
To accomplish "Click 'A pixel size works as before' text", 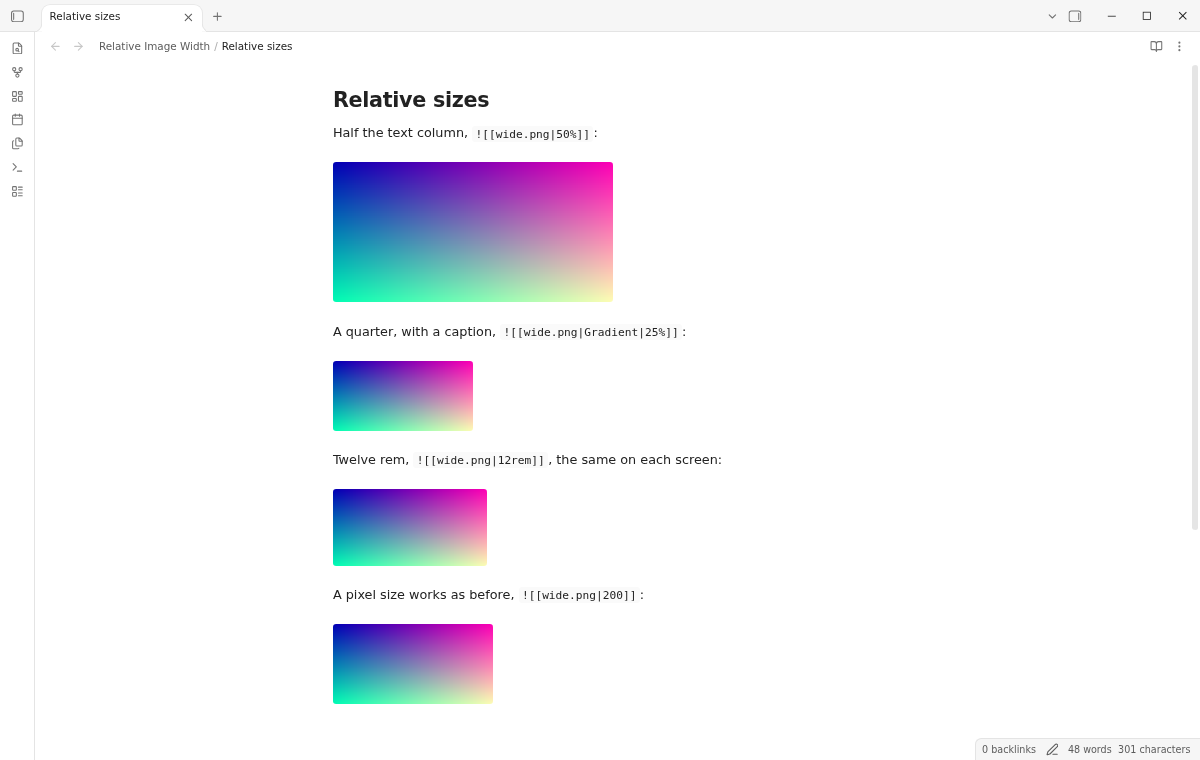I will (x=424, y=595).
